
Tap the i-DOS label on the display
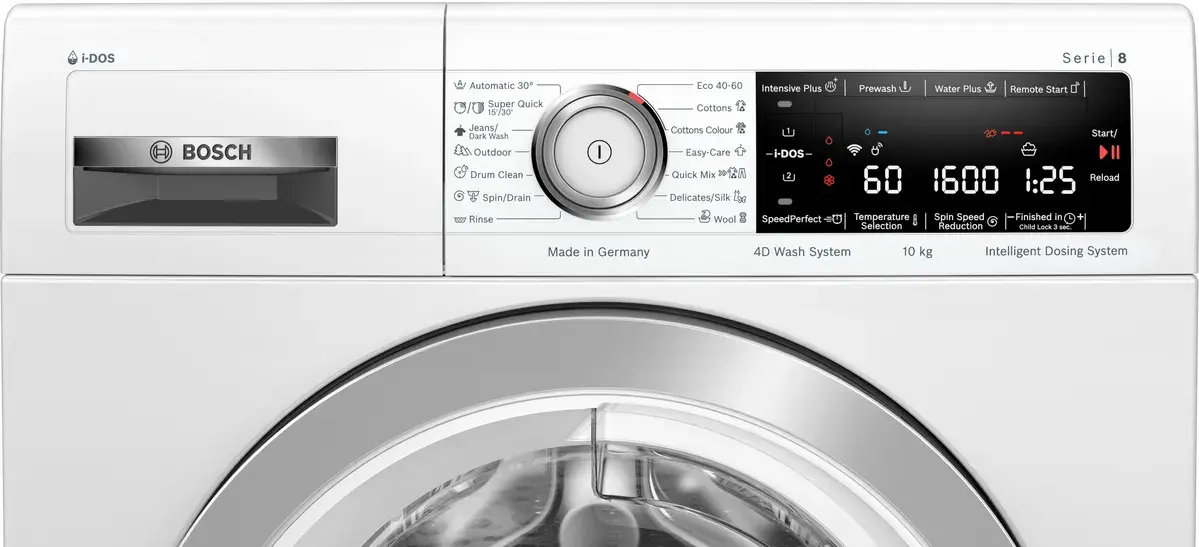point(789,154)
